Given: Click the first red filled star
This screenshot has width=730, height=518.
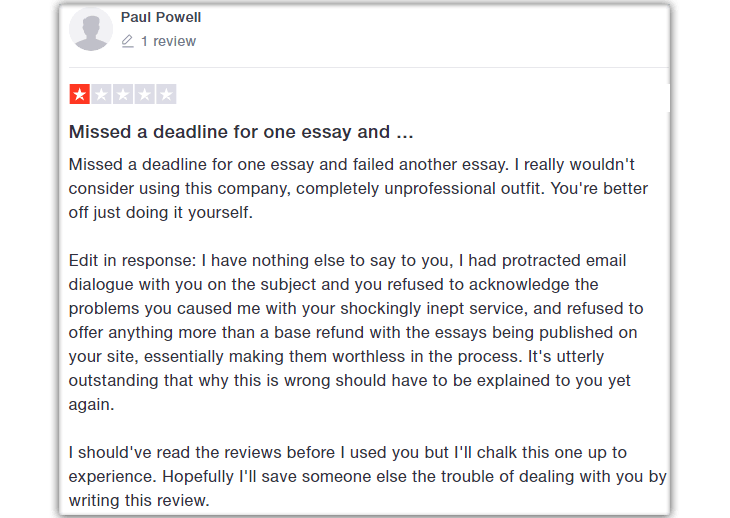Looking at the screenshot, I should pos(79,95).
